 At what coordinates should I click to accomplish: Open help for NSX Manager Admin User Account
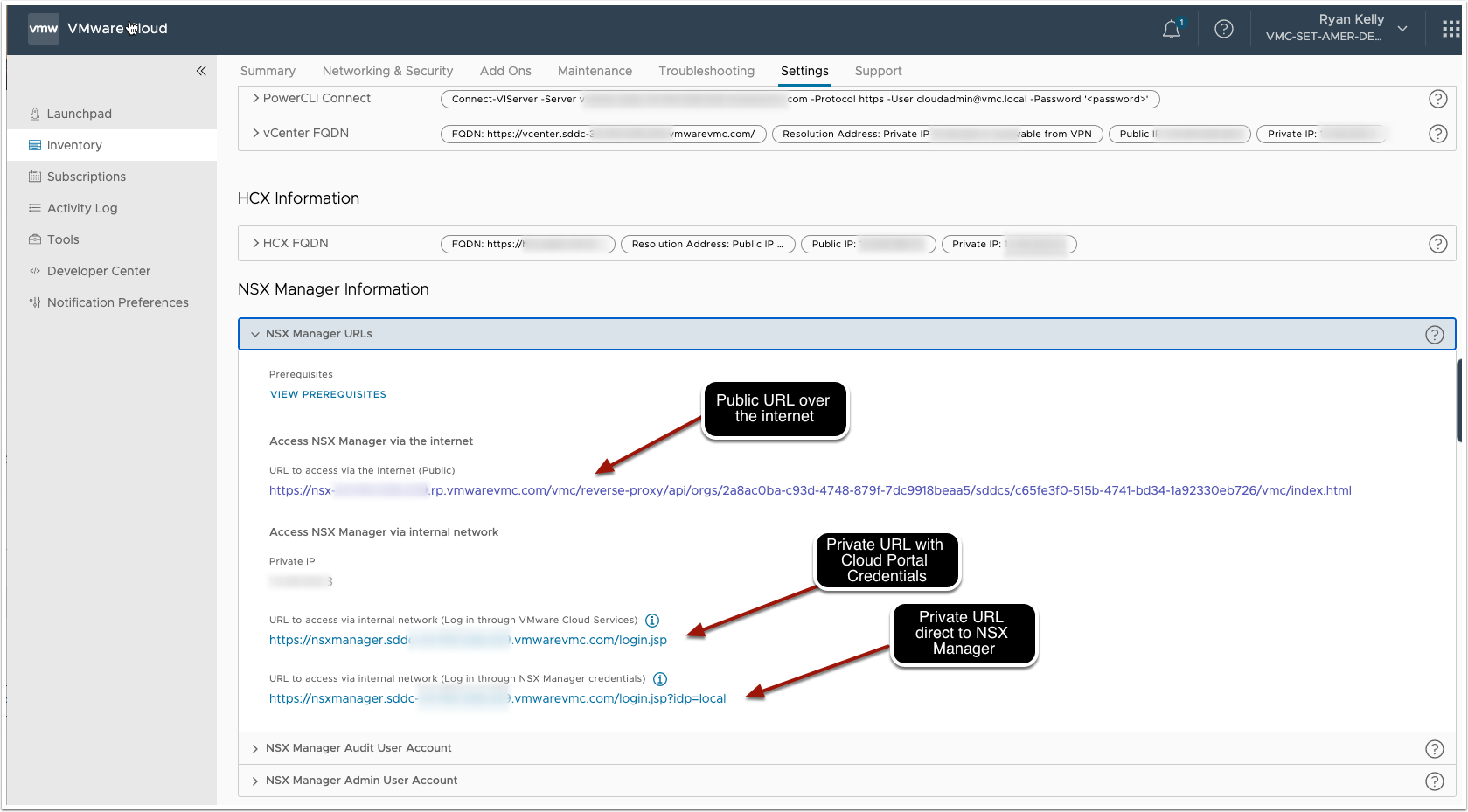pyautogui.click(x=1435, y=781)
